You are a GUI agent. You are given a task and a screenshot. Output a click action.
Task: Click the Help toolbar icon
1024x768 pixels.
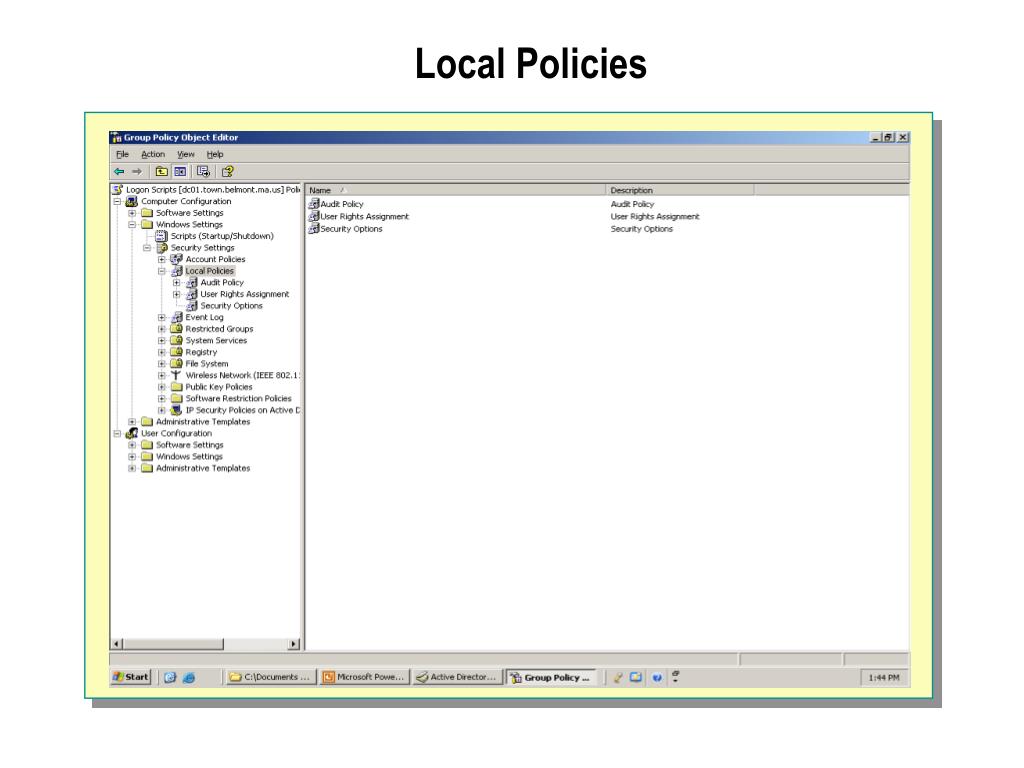click(x=227, y=172)
